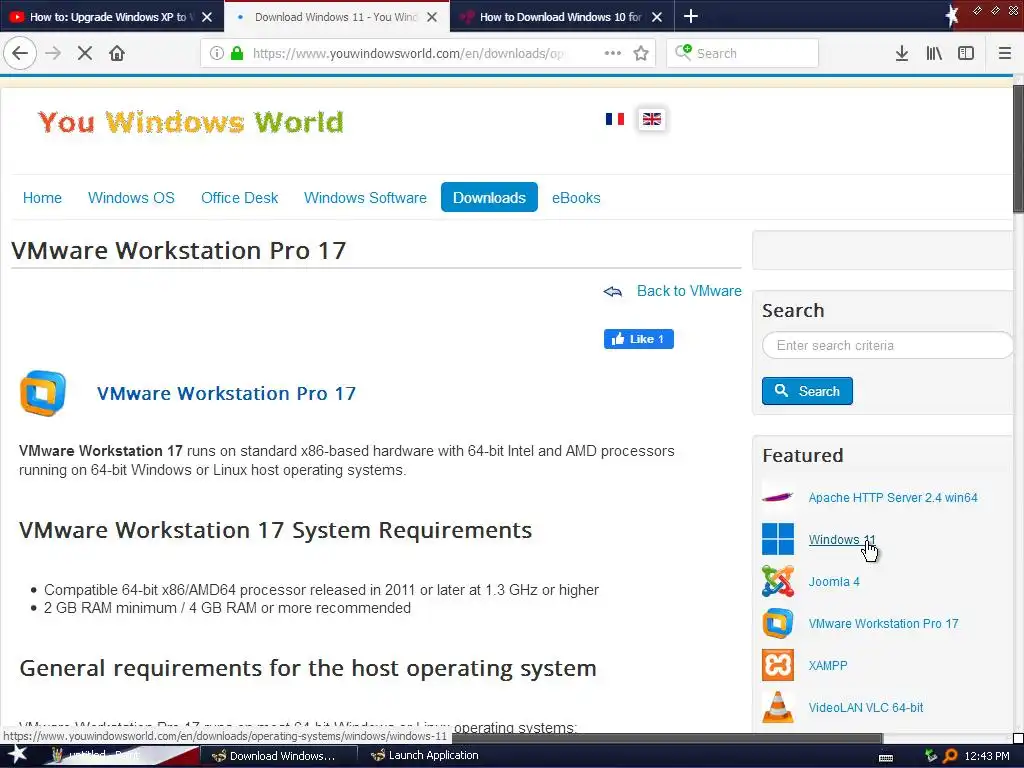1024x768 pixels.
Task: Open the VMware Workstation Pro 17 article title link
Action: (x=227, y=393)
